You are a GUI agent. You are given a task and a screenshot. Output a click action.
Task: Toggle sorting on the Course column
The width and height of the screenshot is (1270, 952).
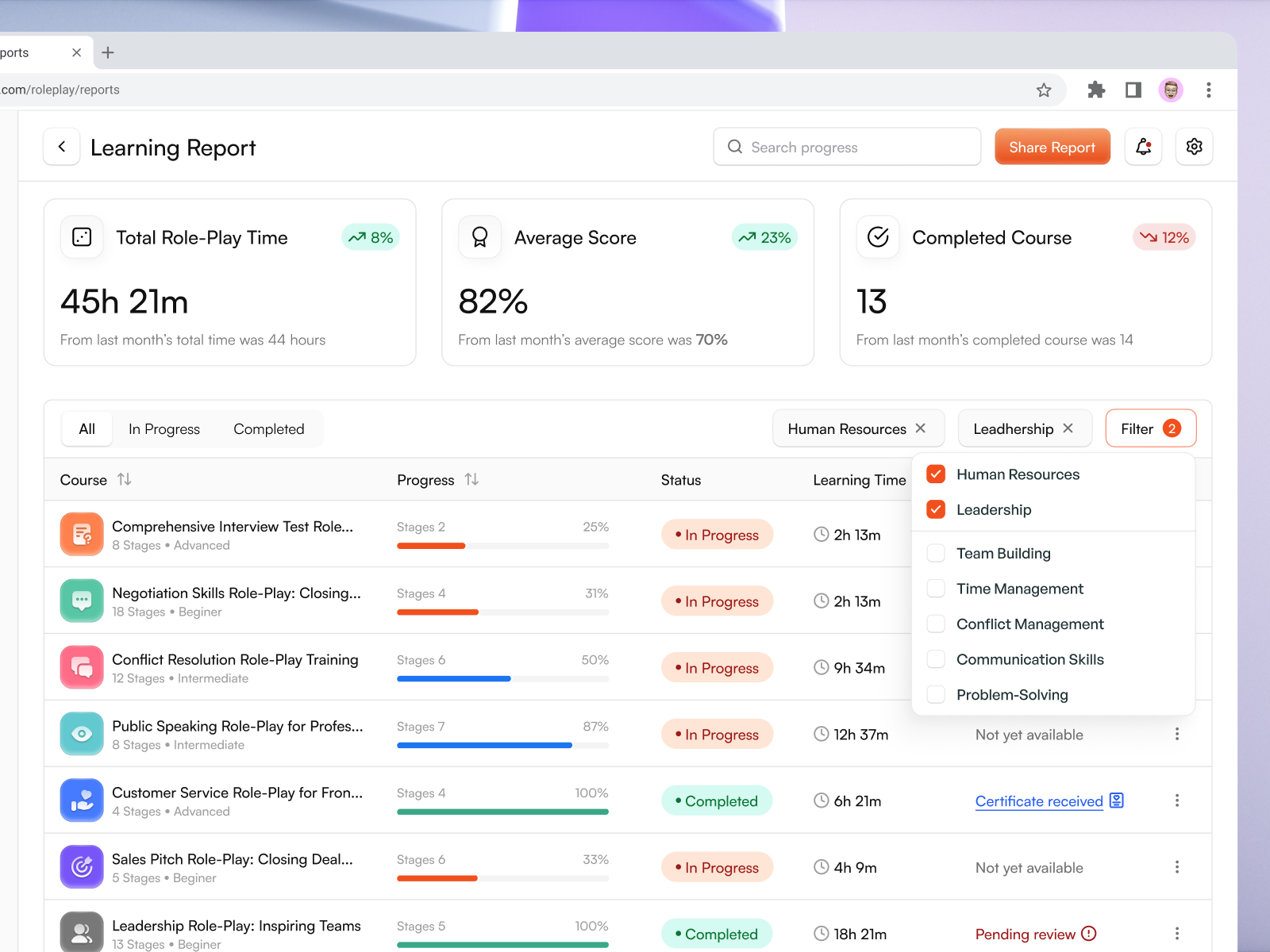pos(125,479)
